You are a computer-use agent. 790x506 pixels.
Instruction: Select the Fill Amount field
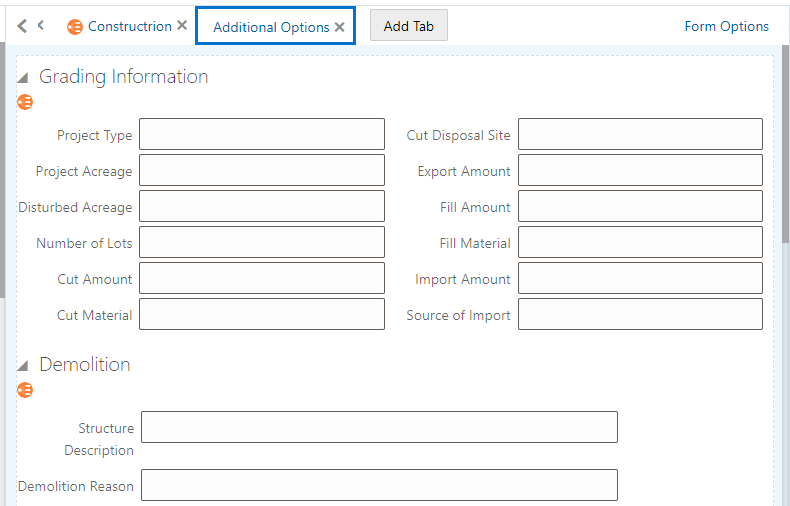click(x=640, y=206)
